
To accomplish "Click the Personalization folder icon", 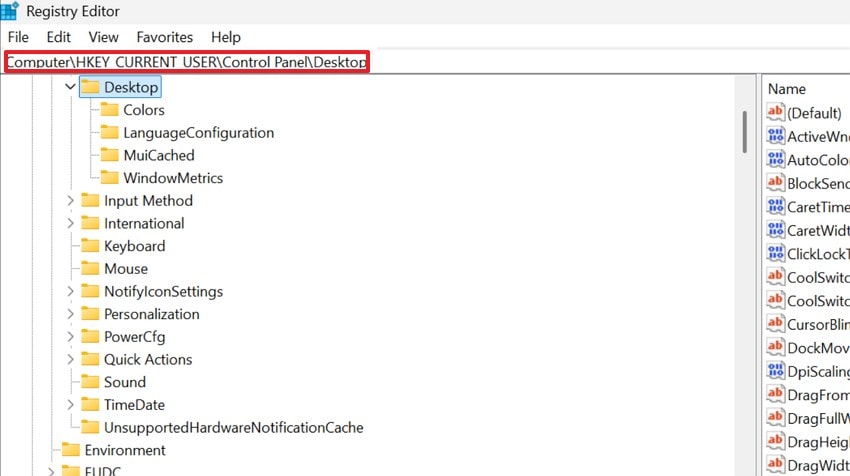I will tap(91, 314).
